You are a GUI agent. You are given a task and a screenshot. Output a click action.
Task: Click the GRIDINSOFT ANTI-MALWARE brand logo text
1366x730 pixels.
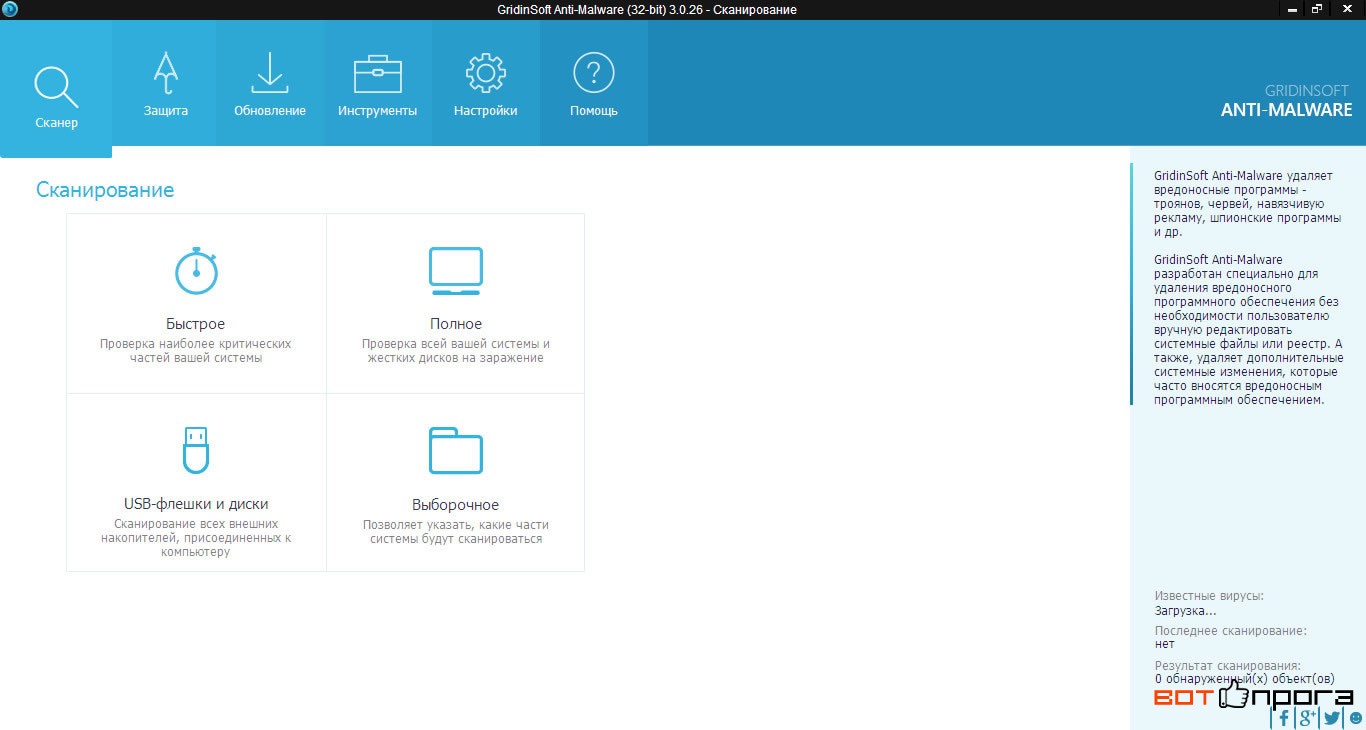[x=1286, y=101]
